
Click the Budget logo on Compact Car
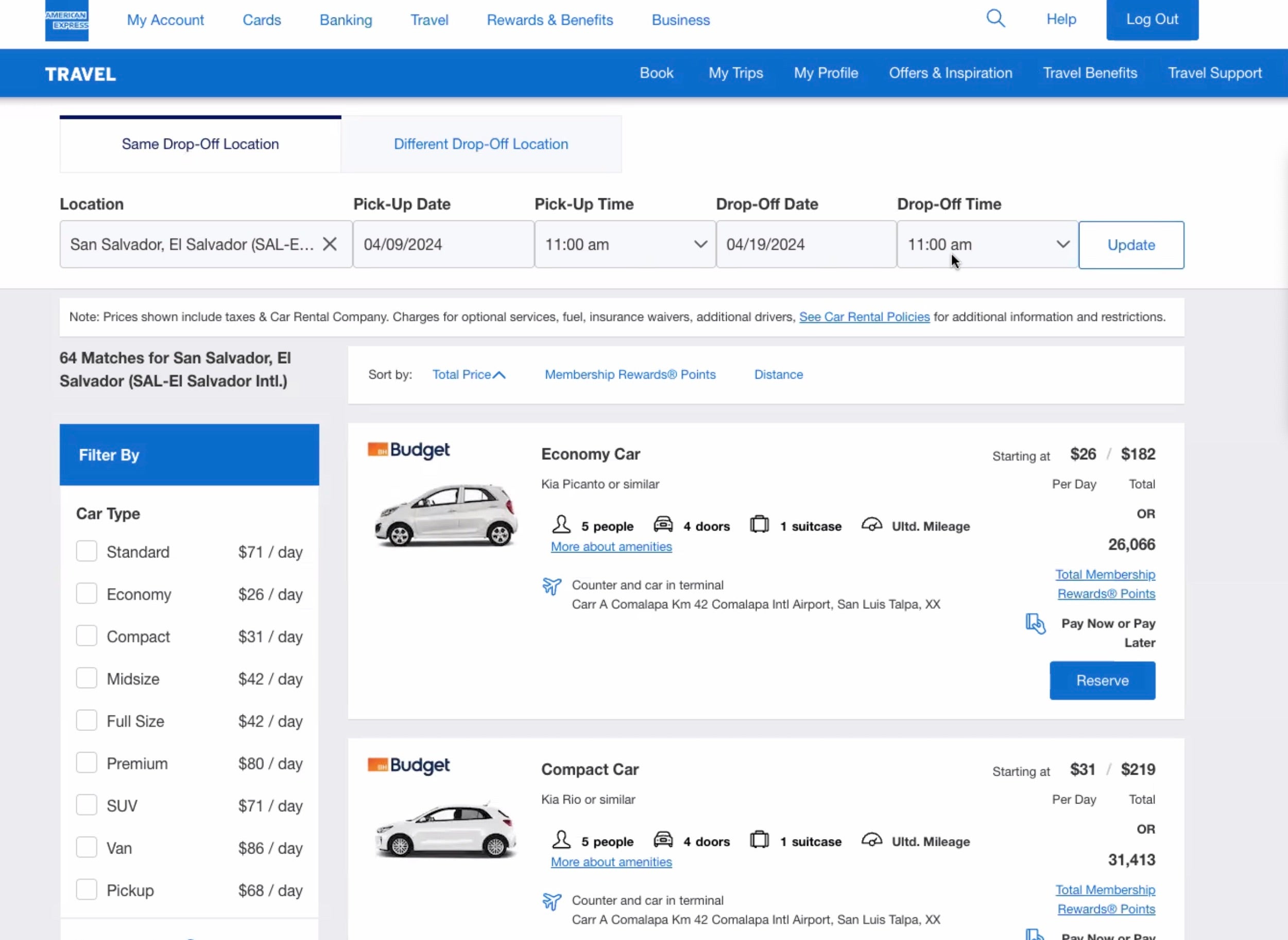click(x=408, y=765)
